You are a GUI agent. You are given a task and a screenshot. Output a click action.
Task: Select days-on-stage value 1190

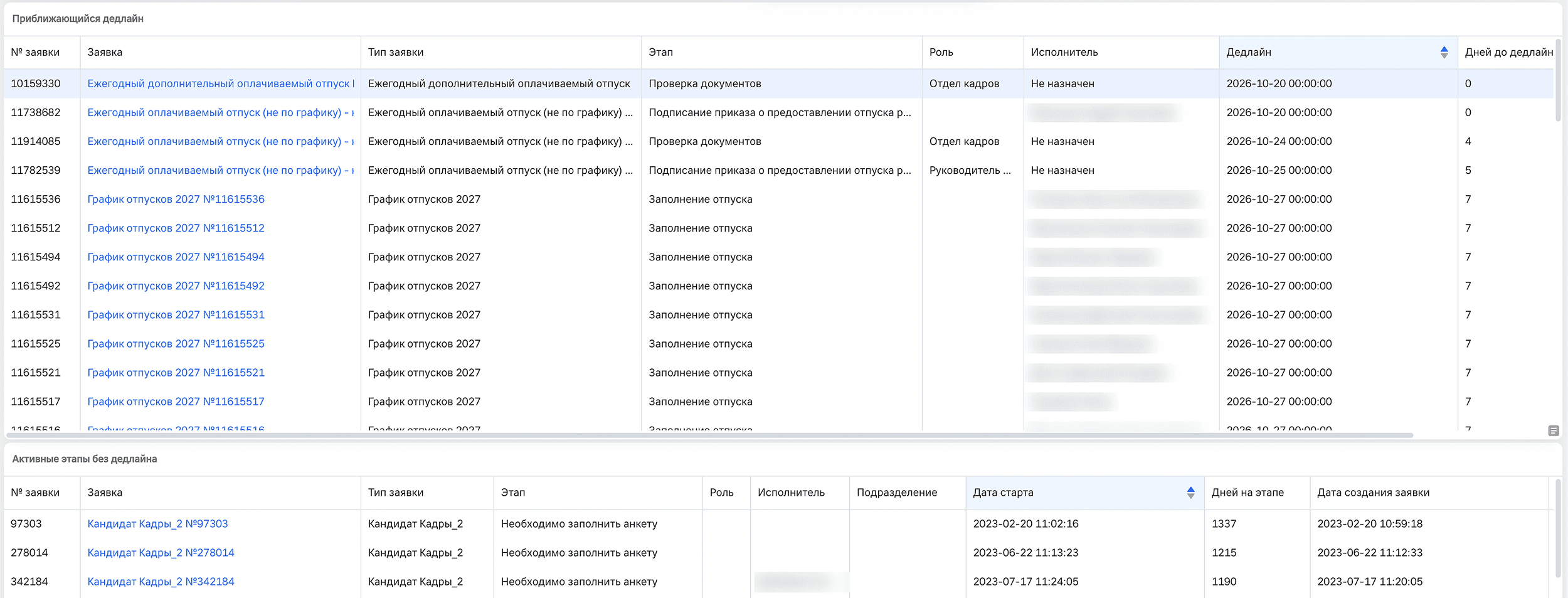(x=1224, y=582)
